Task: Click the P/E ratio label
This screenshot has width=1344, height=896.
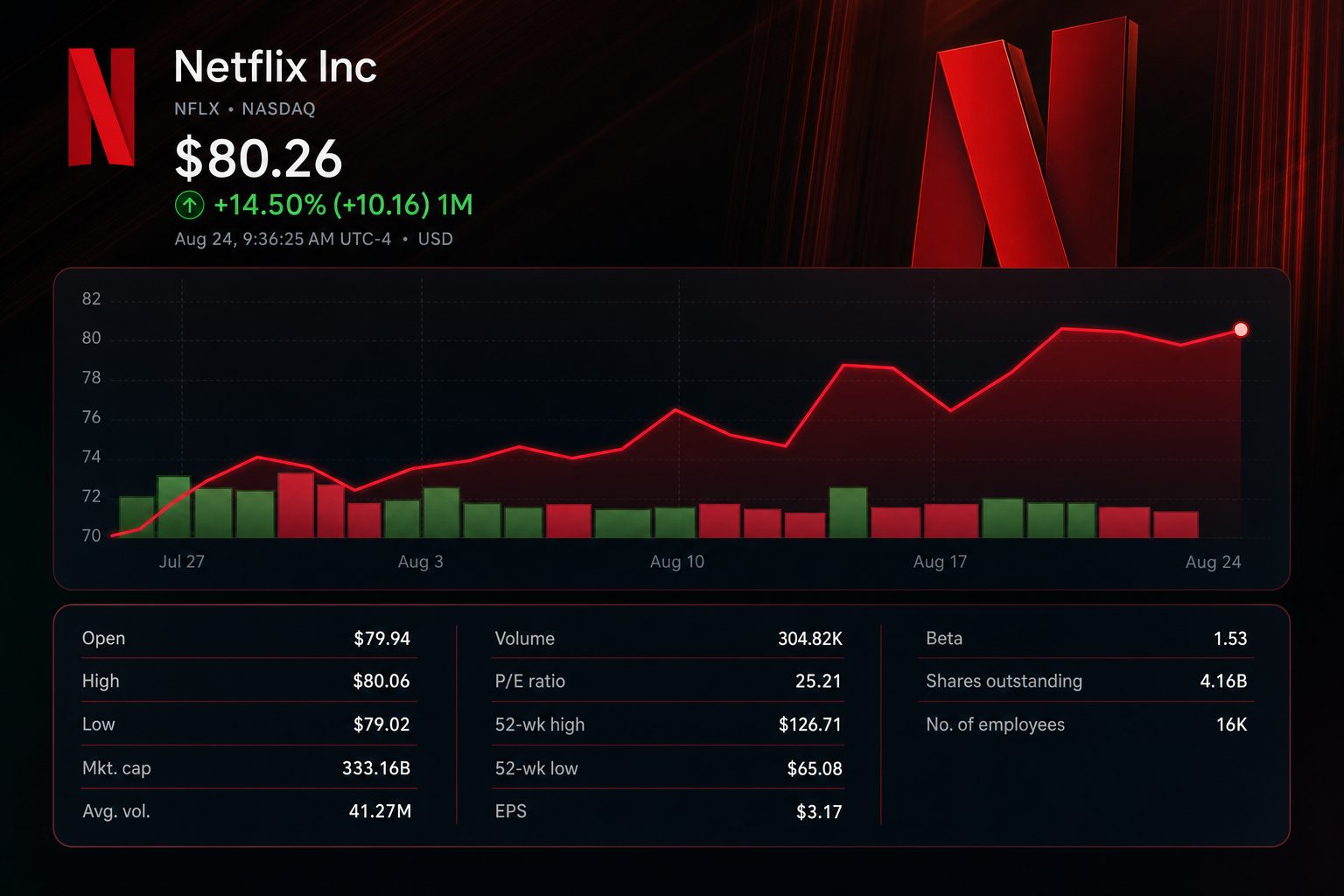Action: click(530, 681)
